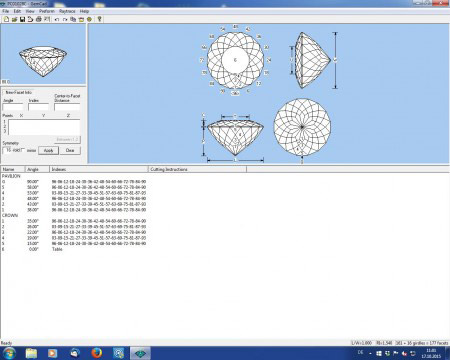Click the Help question-mark toolbar icon

[99, 19]
